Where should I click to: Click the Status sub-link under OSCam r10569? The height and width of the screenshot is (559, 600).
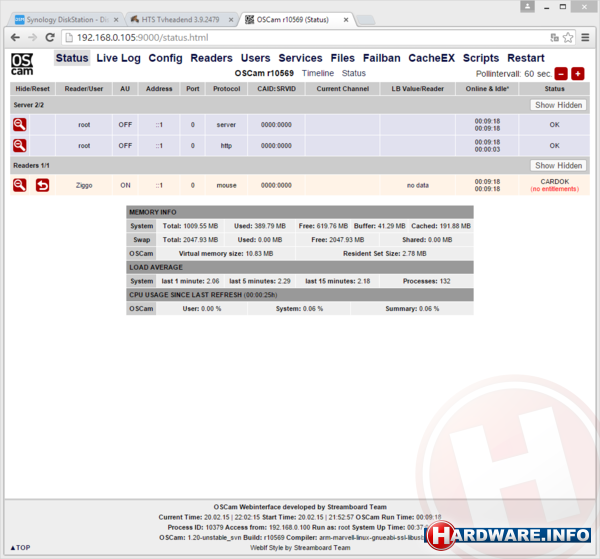tap(354, 73)
